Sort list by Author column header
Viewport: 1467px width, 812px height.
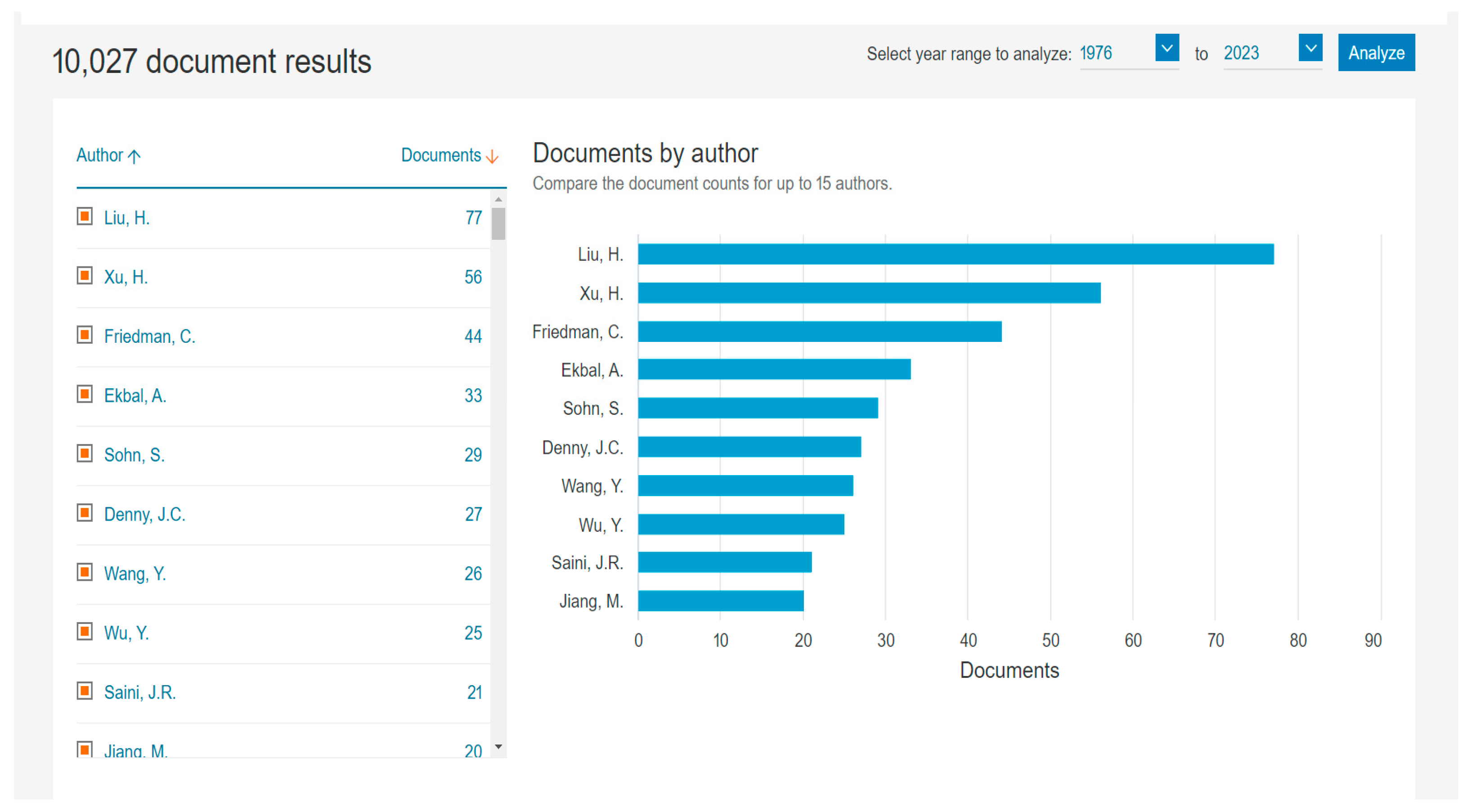(100, 156)
